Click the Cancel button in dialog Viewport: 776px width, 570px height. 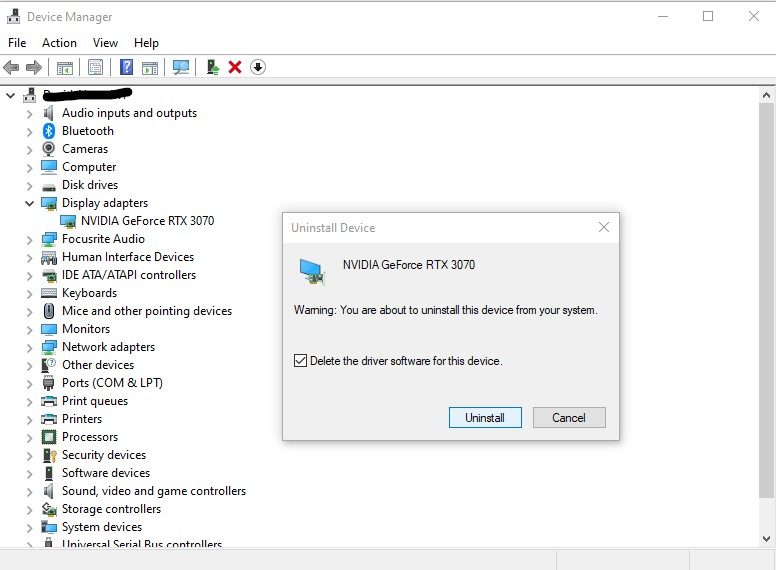(x=569, y=418)
